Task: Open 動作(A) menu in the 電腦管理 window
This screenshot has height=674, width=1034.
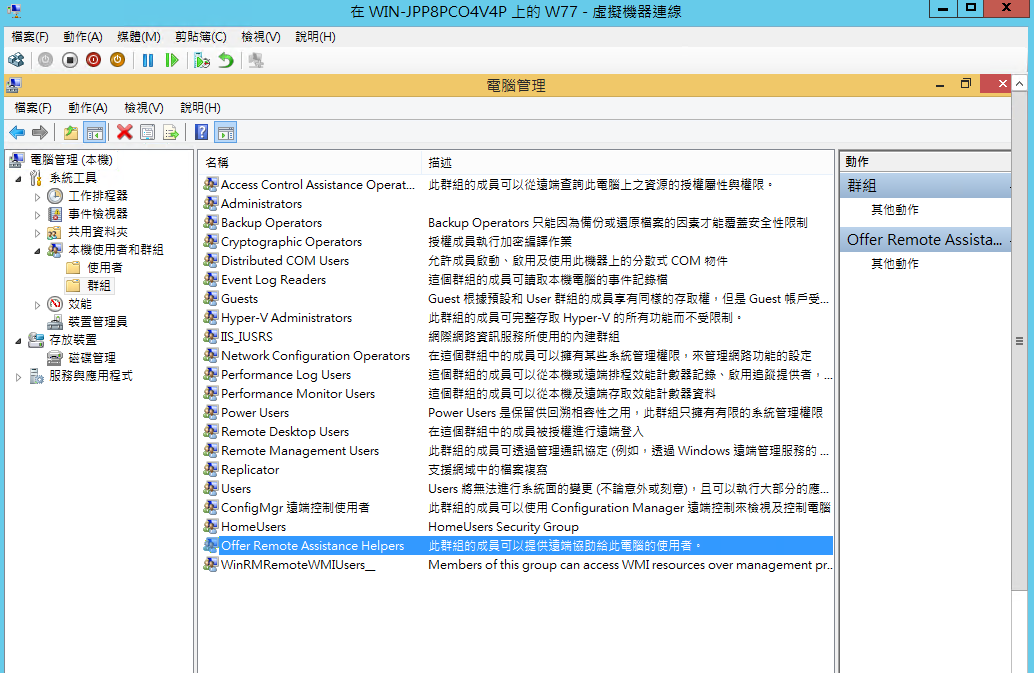Action: point(88,107)
